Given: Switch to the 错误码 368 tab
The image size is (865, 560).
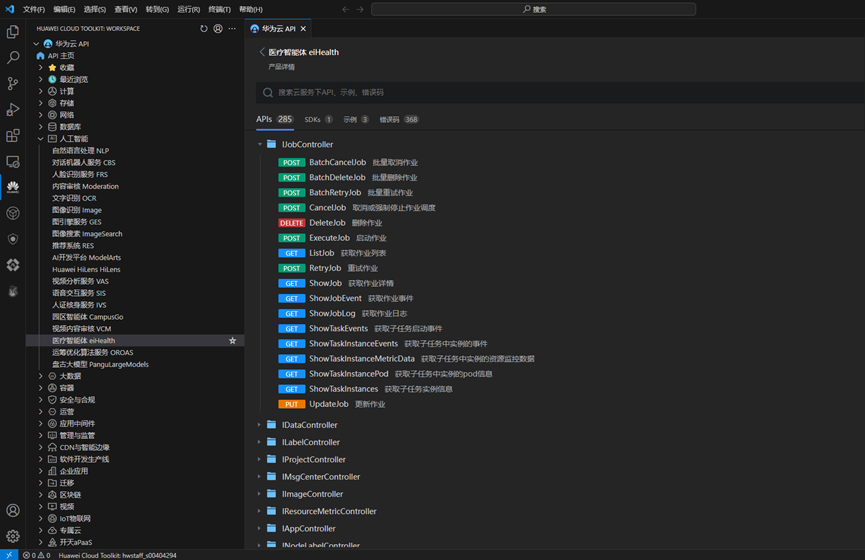Looking at the screenshot, I should click(399, 119).
